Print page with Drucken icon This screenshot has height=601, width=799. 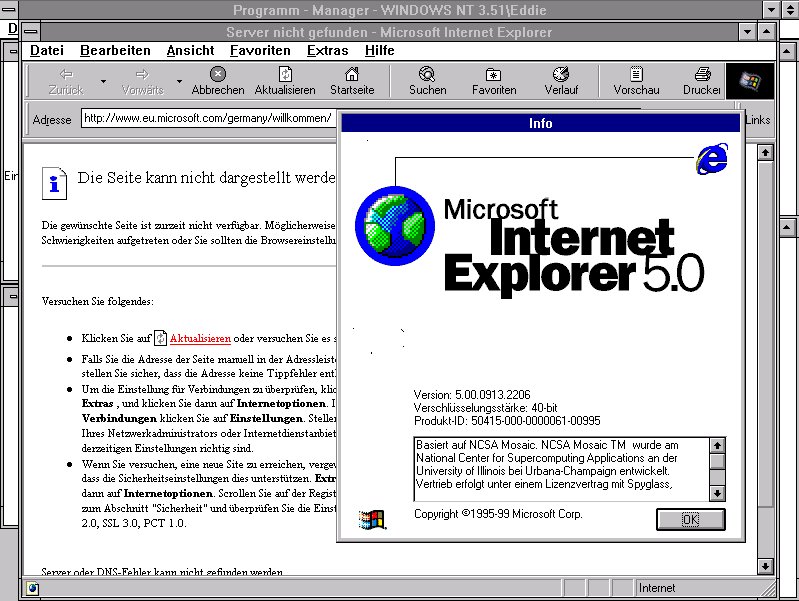[702, 74]
